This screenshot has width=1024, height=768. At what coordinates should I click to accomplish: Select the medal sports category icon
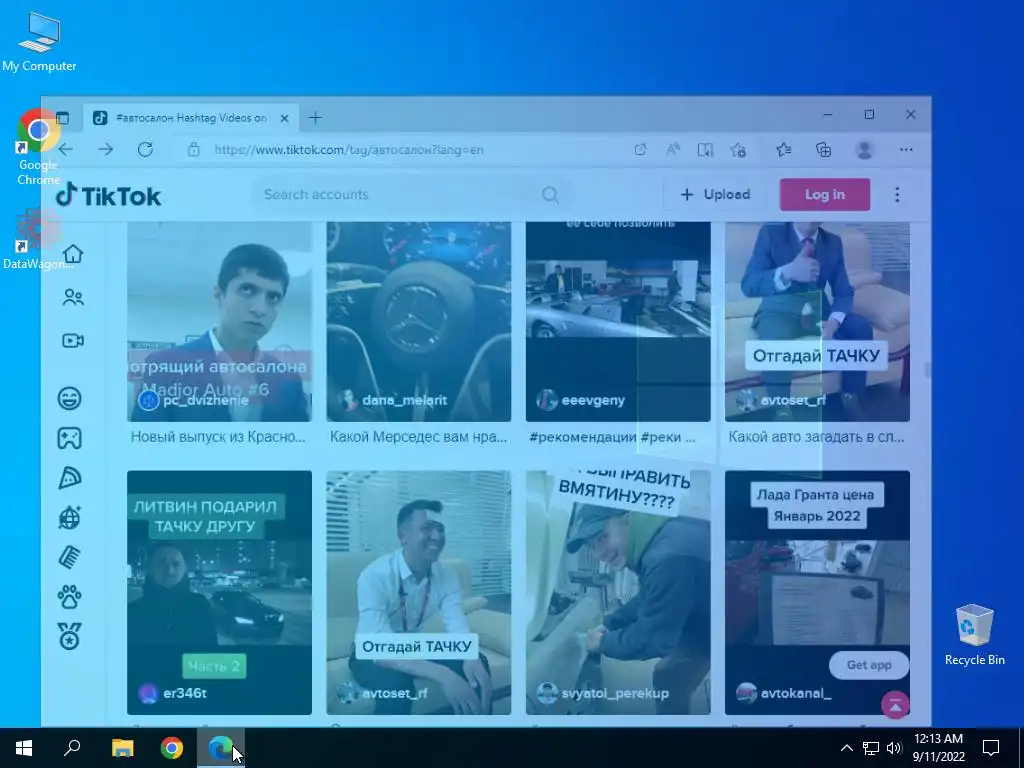69,636
